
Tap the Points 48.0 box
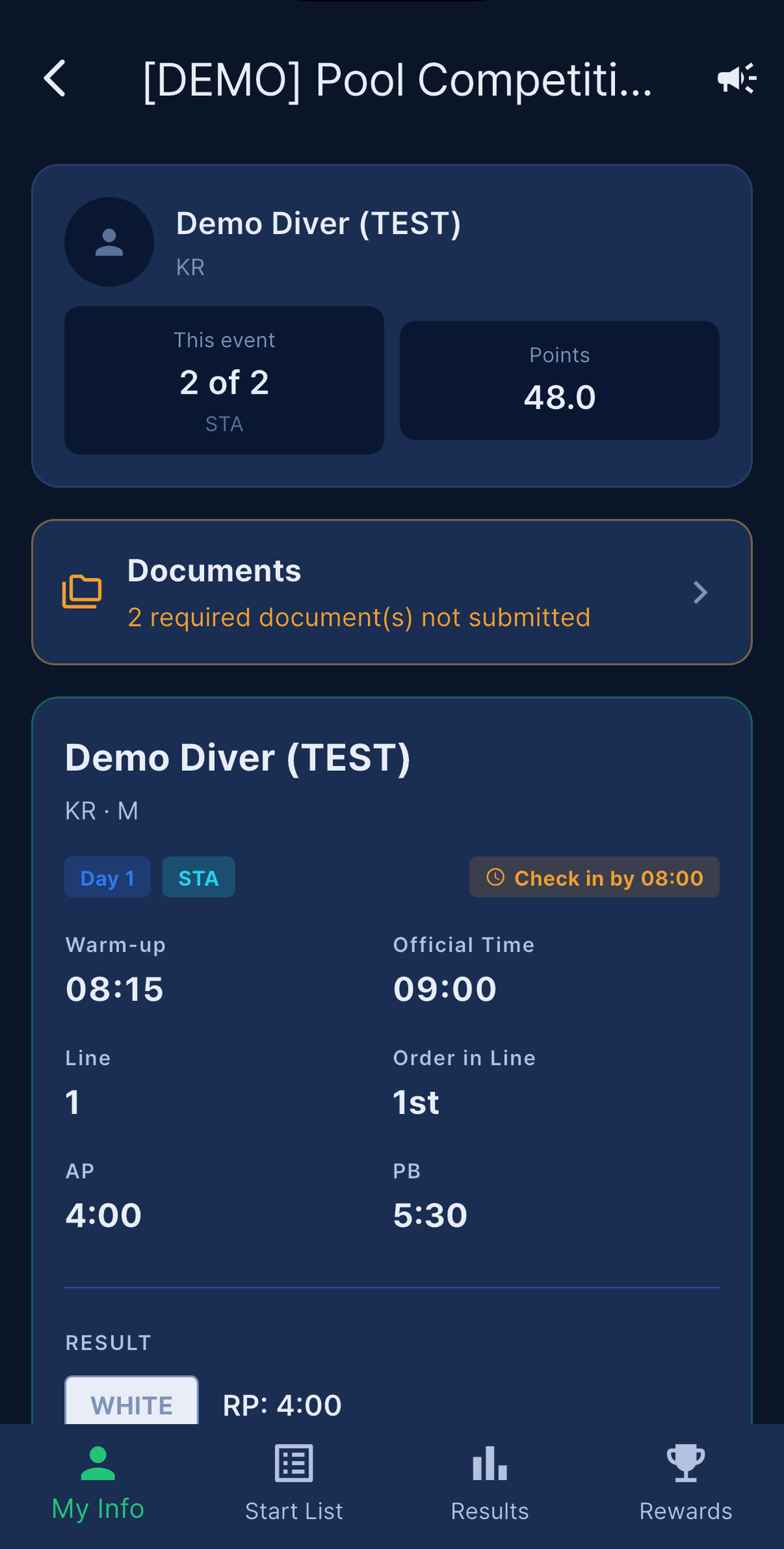point(559,380)
